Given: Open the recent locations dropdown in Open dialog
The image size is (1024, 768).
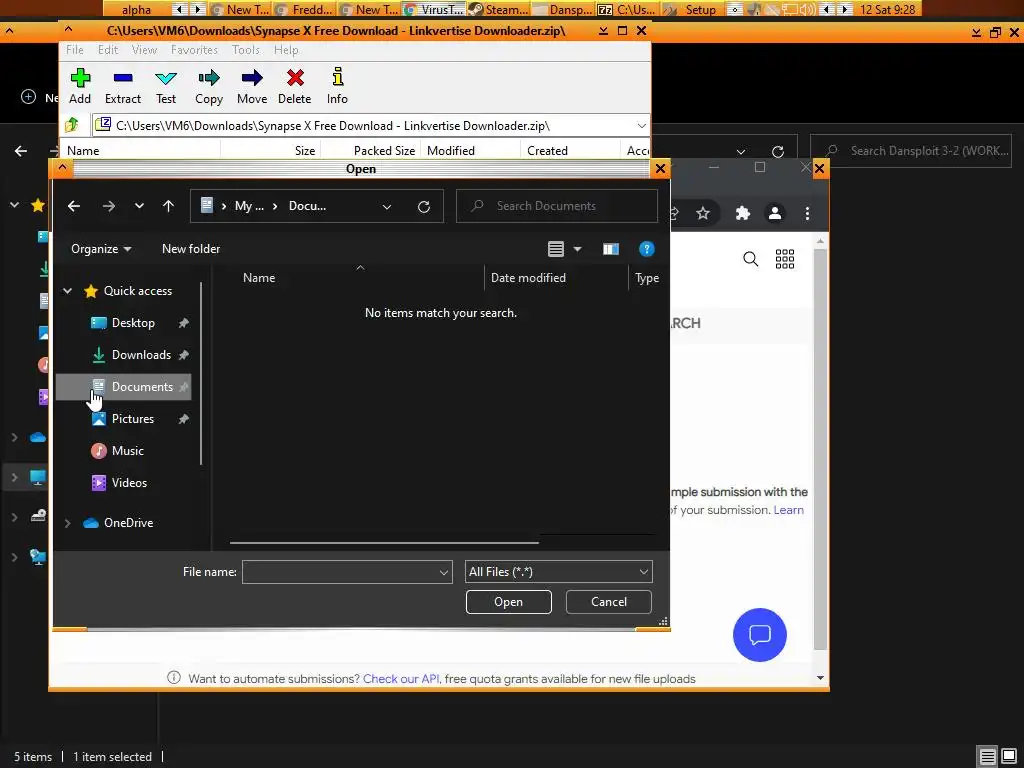Looking at the screenshot, I should [x=139, y=206].
